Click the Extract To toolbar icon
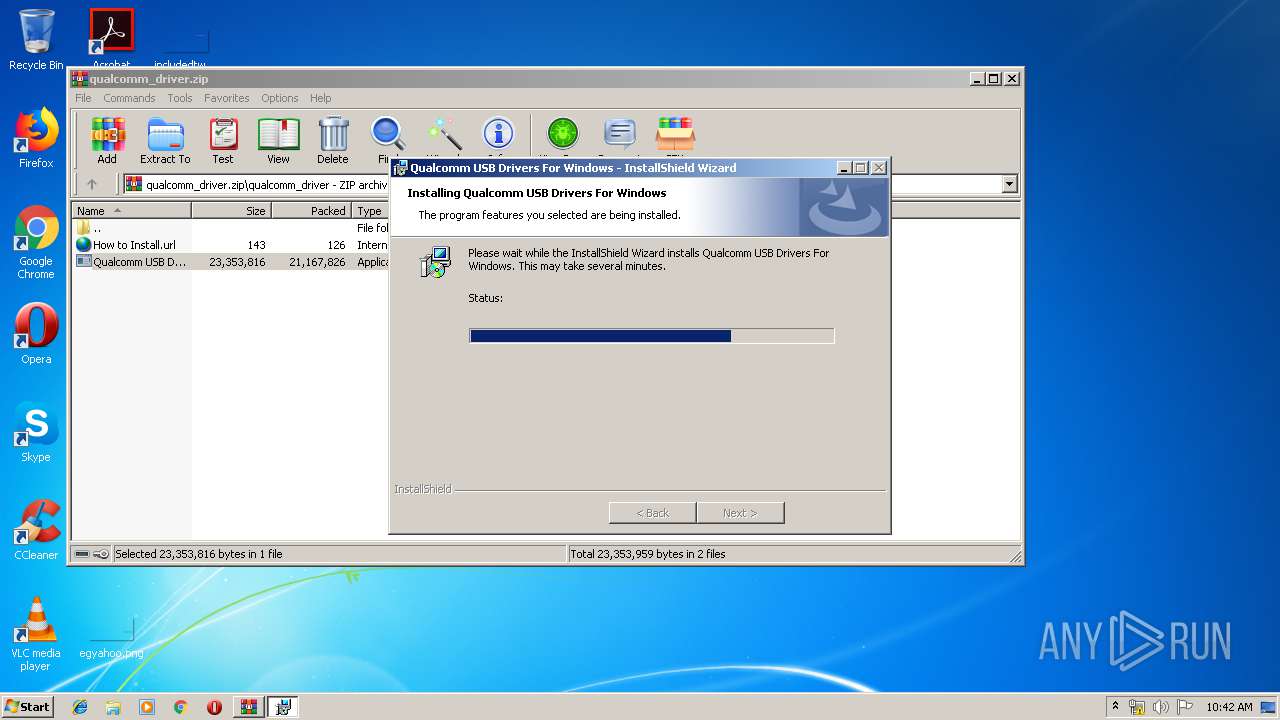This screenshot has height=720, width=1280. [x=165, y=140]
